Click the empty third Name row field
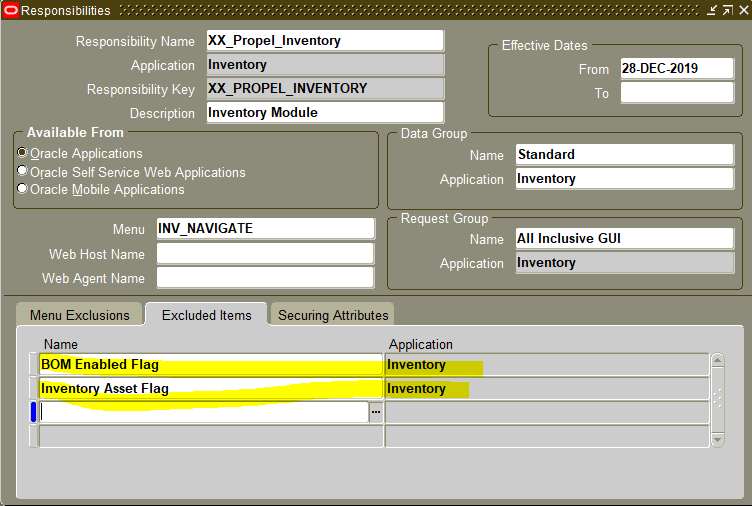 [204, 412]
